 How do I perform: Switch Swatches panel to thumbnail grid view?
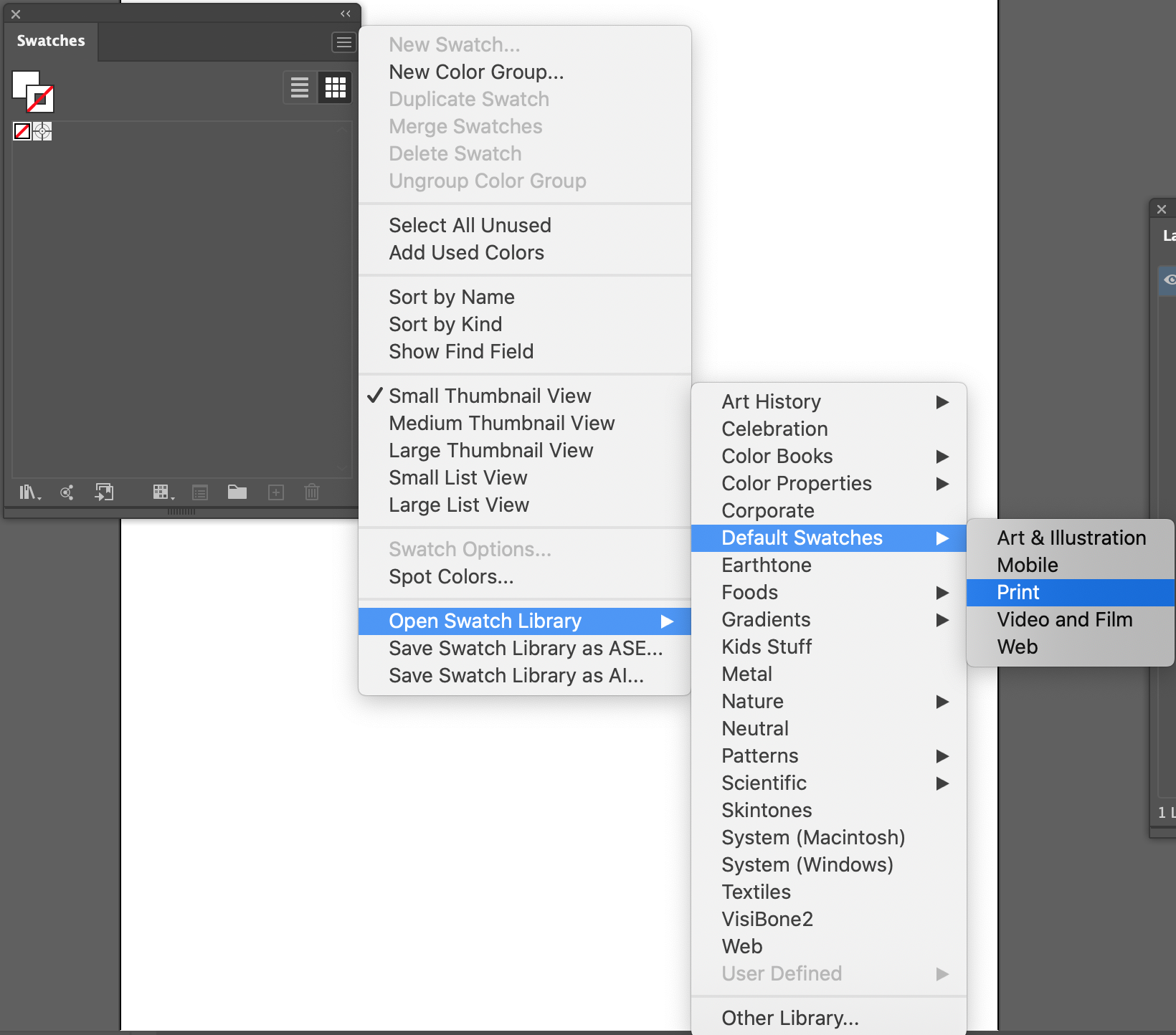click(335, 87)
